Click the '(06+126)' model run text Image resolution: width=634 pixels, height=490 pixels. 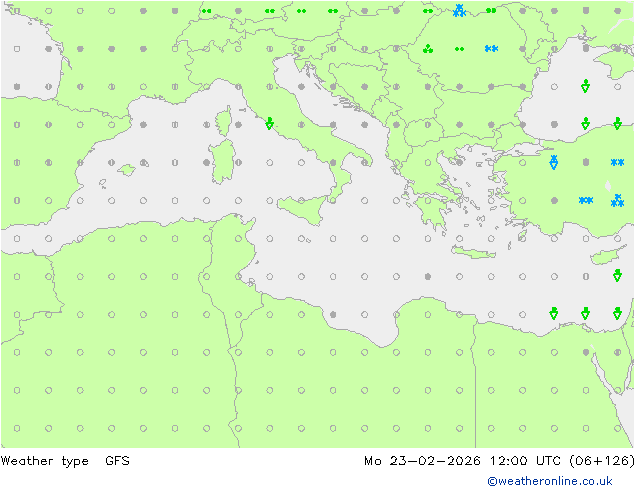coord(601,461)
